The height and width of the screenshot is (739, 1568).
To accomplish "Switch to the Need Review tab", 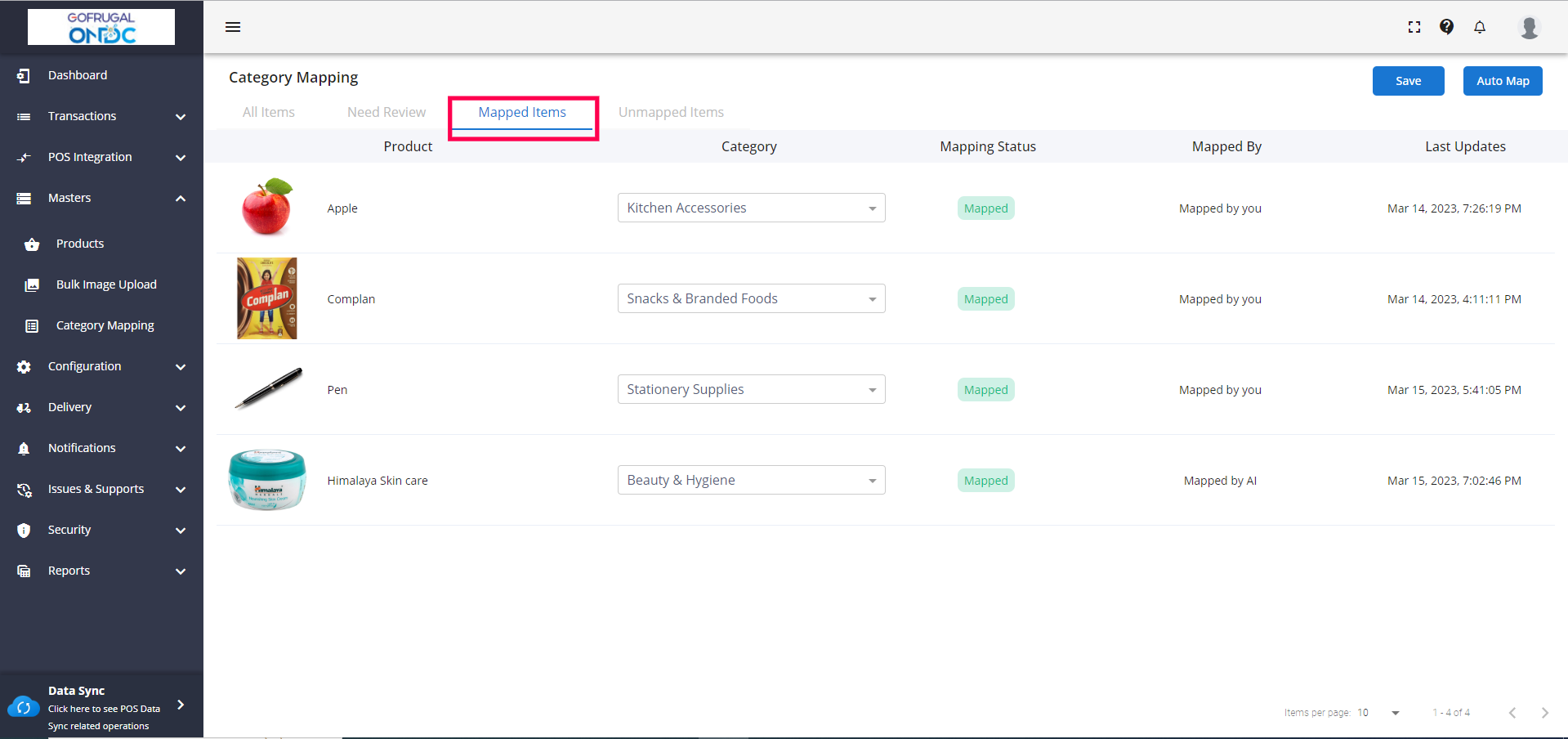I will click(386, 112).
